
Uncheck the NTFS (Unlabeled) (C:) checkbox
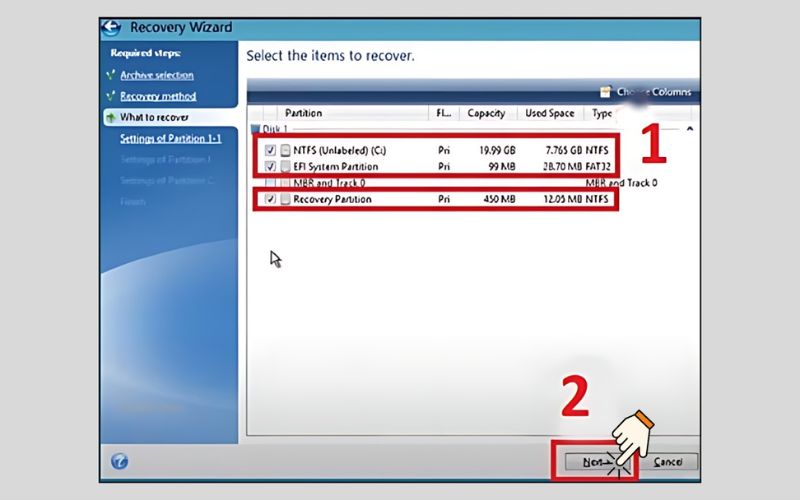[x=270, y=150]
